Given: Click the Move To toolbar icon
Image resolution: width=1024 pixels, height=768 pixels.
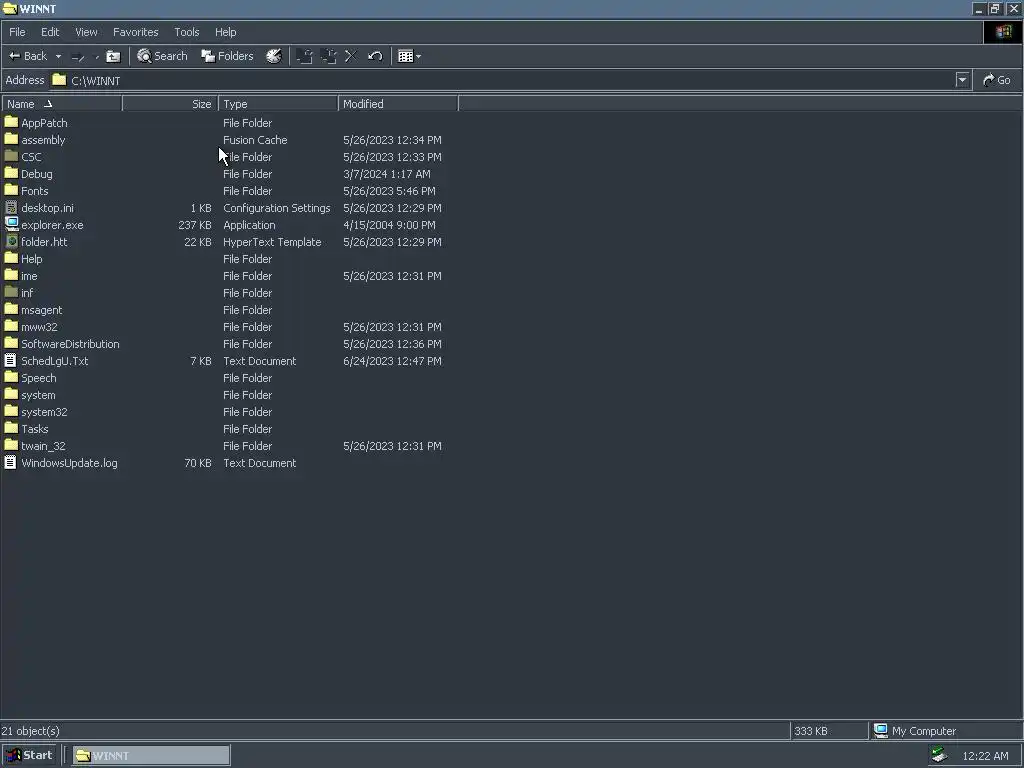Looking at the screenshot, I should tap(304, 56).
